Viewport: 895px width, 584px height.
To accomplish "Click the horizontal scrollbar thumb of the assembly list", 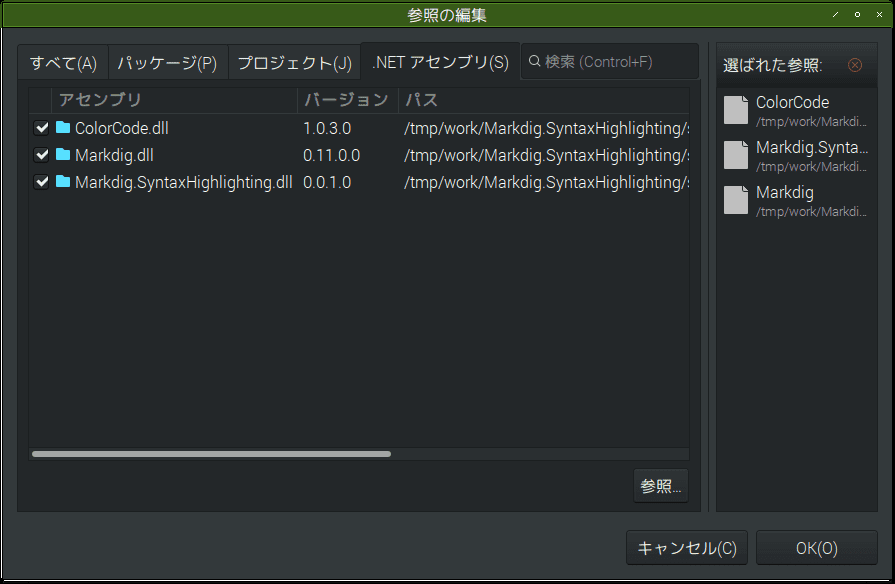I will 211,454.
